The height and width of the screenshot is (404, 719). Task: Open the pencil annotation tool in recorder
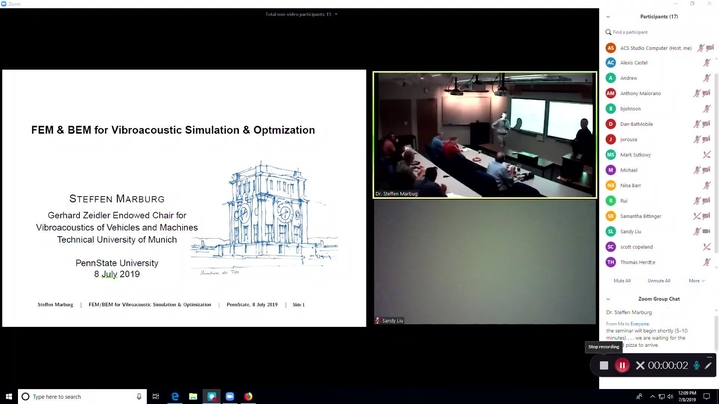point(709,366)
